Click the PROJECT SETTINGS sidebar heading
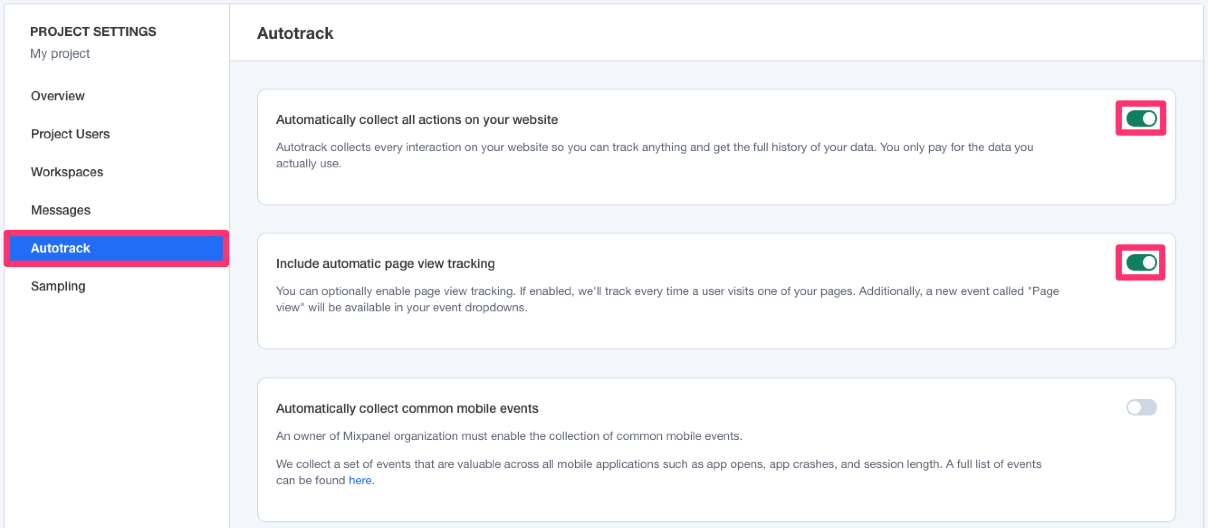Image resolution: width=1208 pixels, height=528 pixels. pos(93,32)
